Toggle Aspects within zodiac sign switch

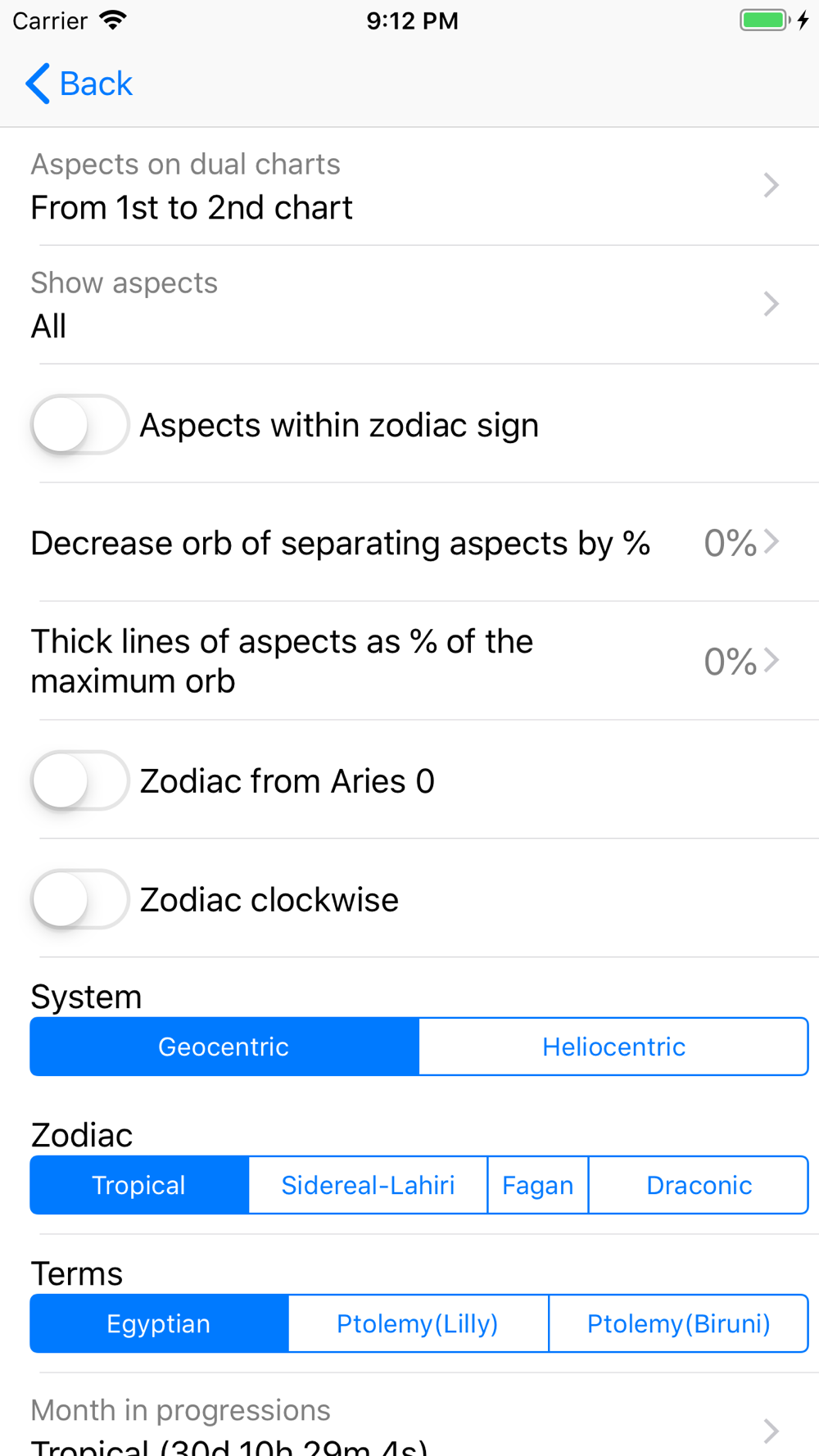79,425
